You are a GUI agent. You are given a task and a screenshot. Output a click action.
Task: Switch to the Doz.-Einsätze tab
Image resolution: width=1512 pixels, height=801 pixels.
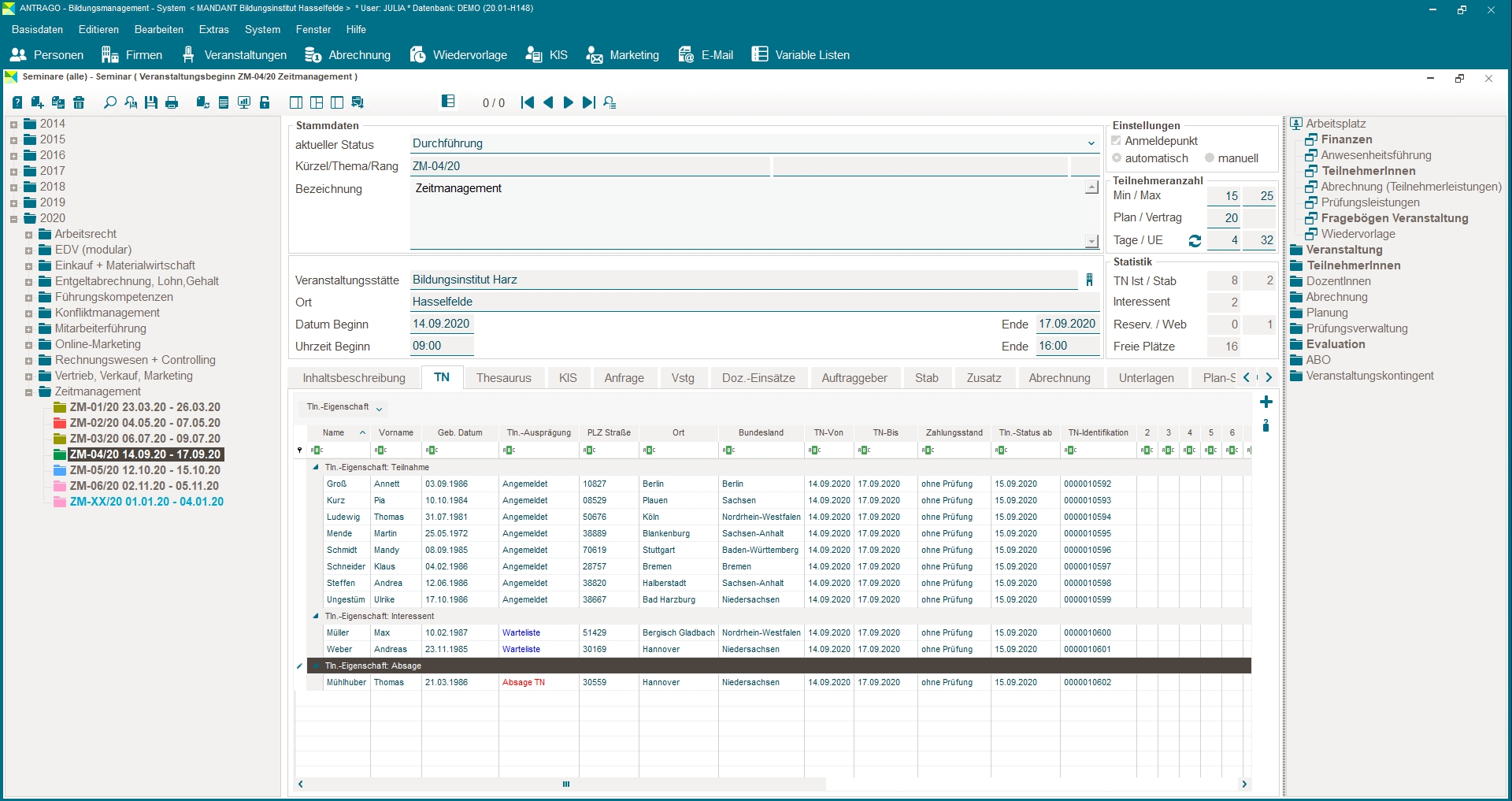coord(758,378)
